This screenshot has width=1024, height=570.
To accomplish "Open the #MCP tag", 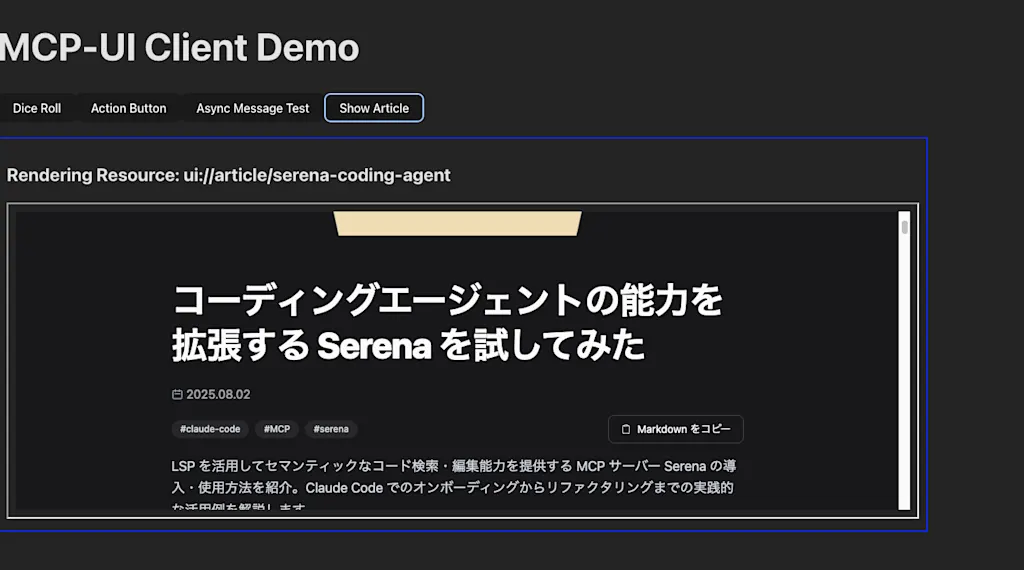I will tap(277, 429).
